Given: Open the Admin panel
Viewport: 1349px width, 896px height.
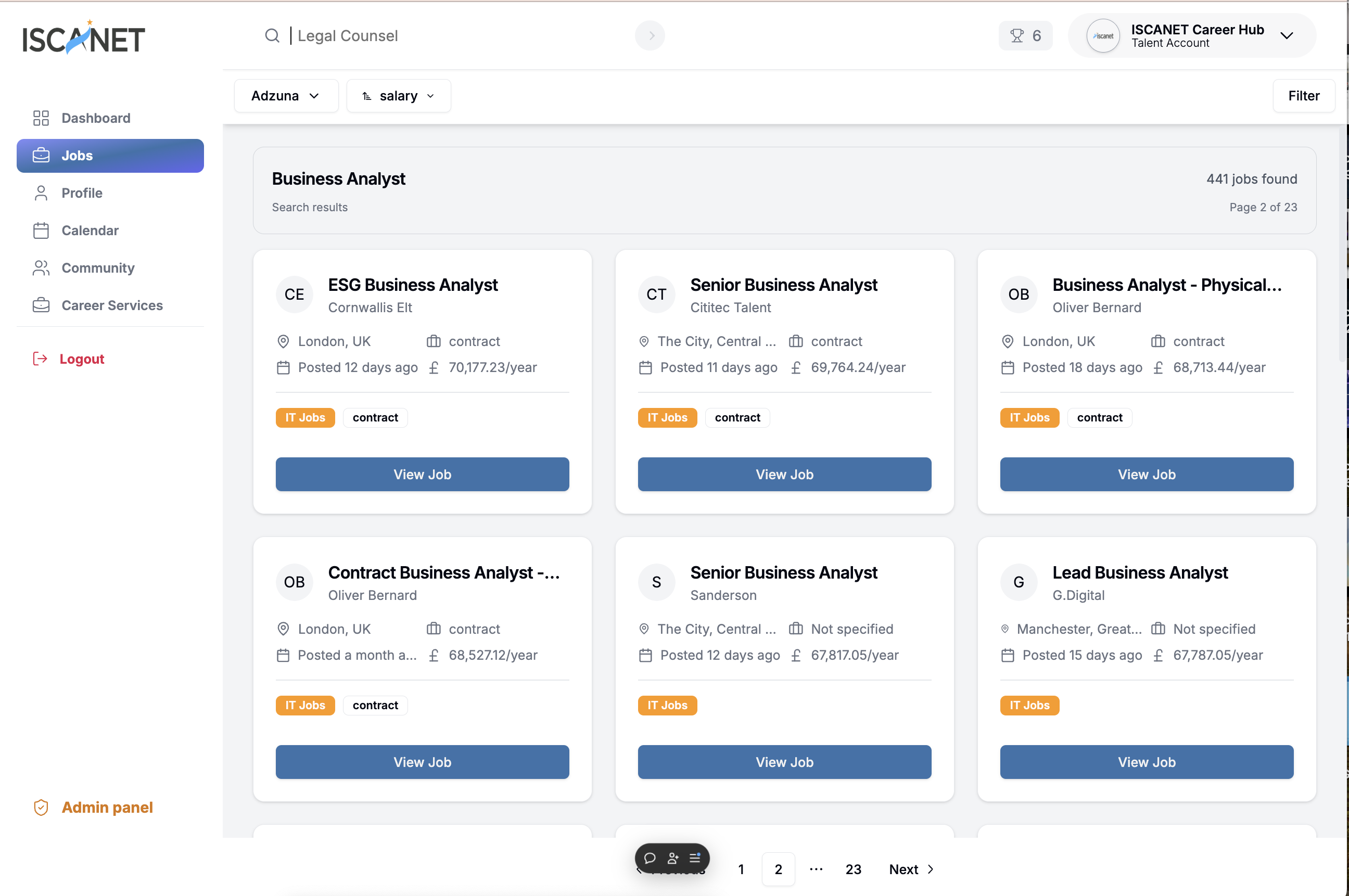Looking at the screenshot, I should (107, 807).
